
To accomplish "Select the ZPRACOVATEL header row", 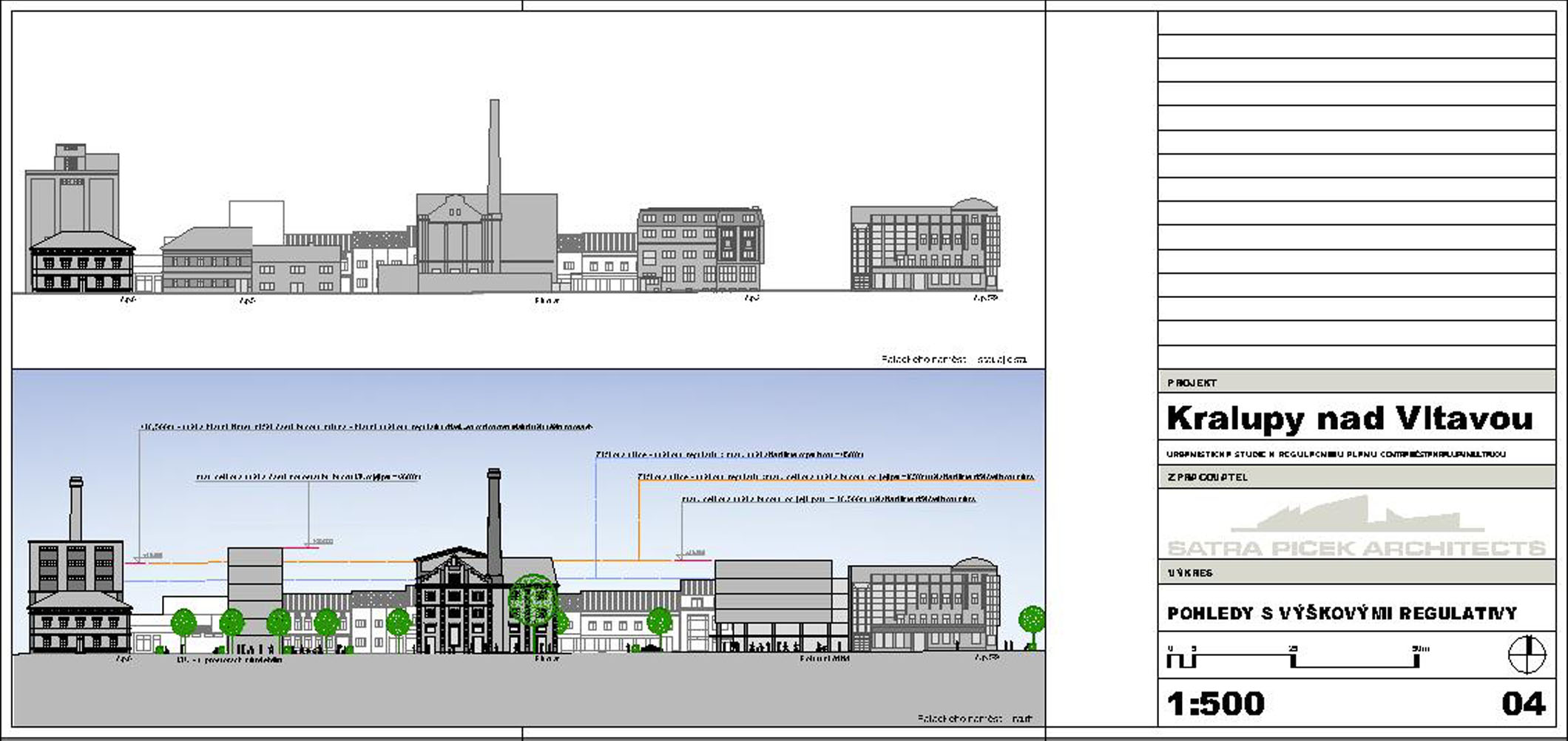I will (1356, 477).
